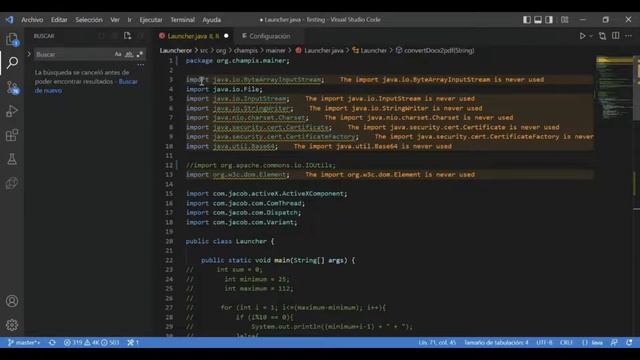This screenshot has height=360, width=640.
Task: Open the 'src' breadcrumb segment
Action: (204, 51)
